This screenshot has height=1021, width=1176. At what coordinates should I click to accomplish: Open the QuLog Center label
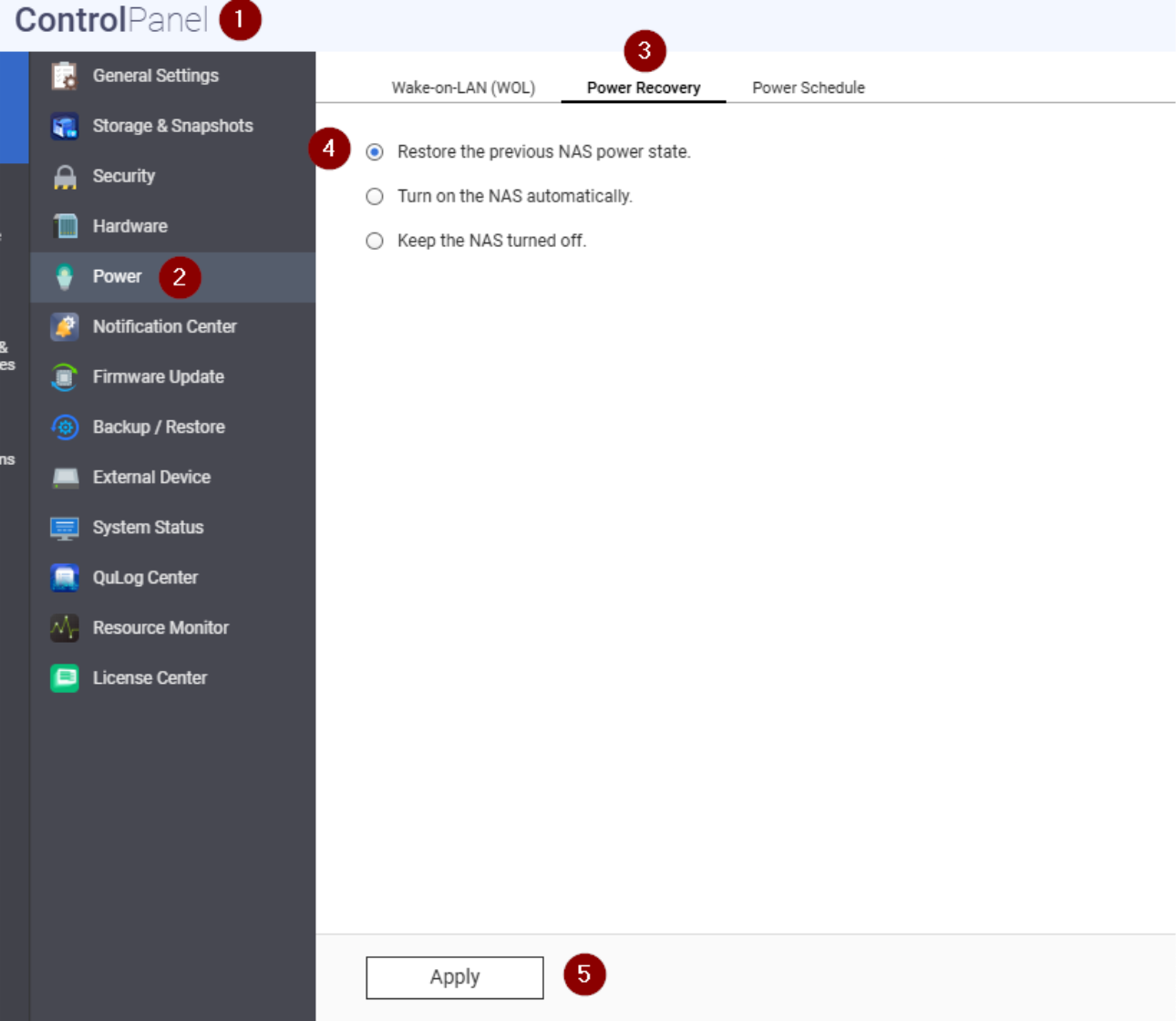pos(146,577)
